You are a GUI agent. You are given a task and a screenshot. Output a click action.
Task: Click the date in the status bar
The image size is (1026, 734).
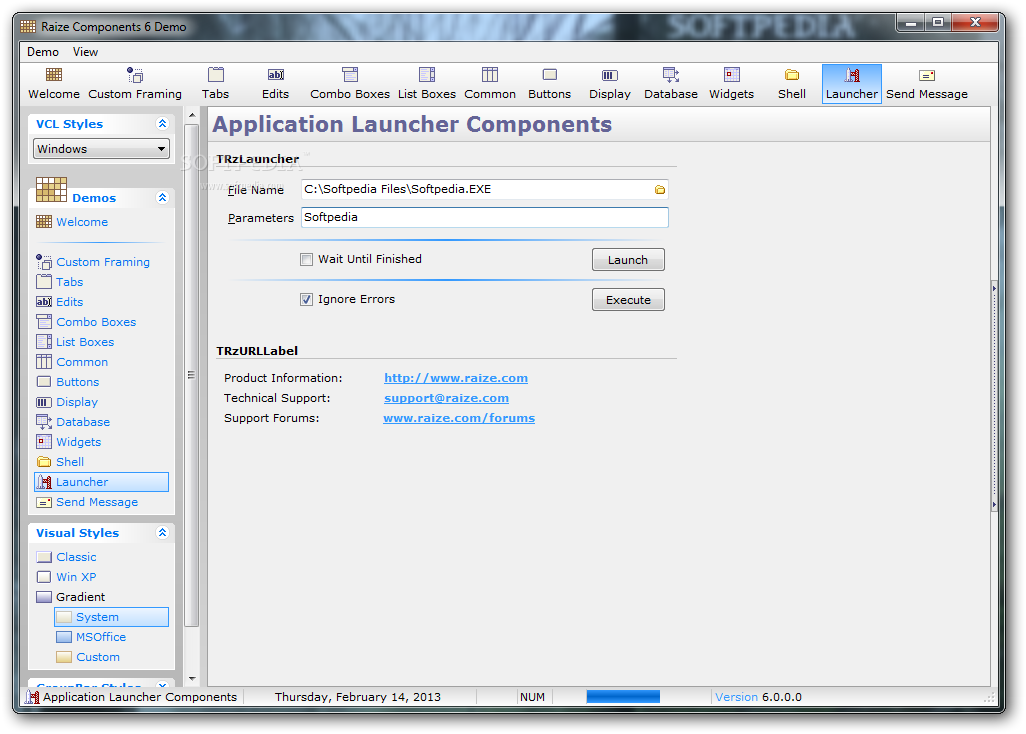[x=357, y=697]
